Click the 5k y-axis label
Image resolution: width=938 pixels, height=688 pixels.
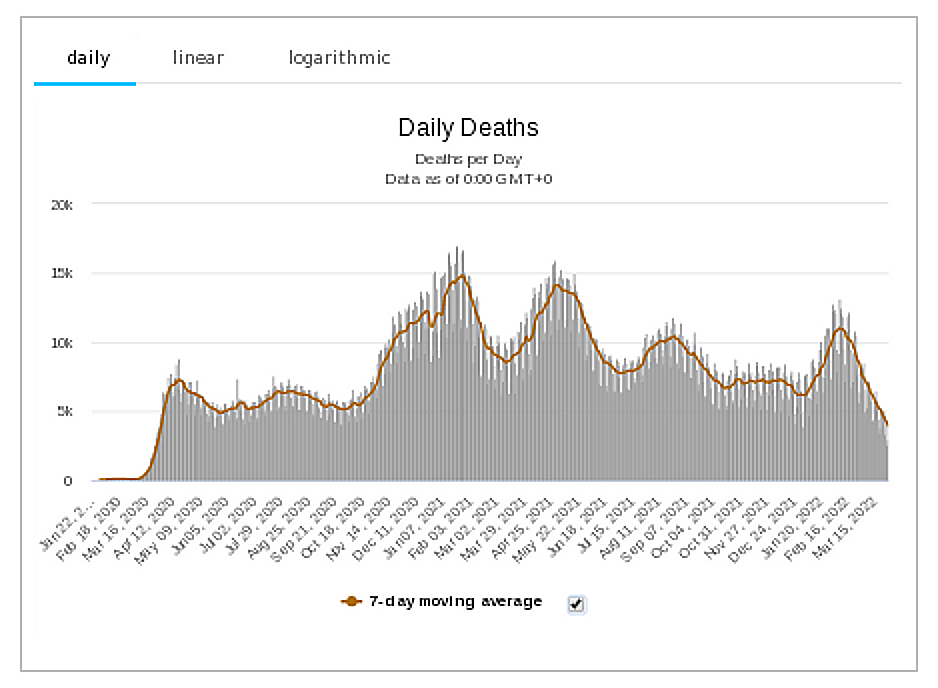click(x=65, y=412)
